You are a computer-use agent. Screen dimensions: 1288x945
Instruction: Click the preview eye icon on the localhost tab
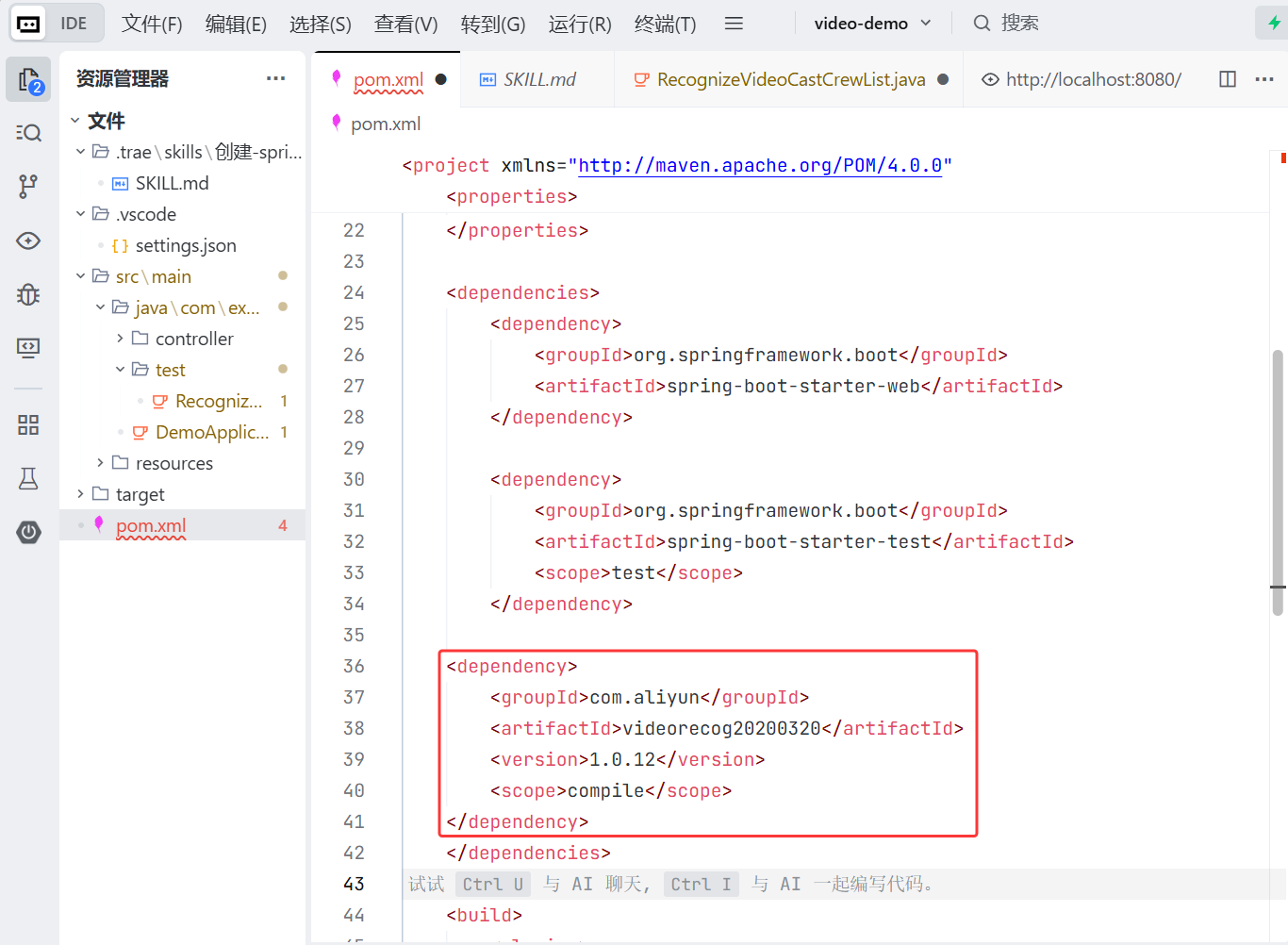tap(990, 80)
